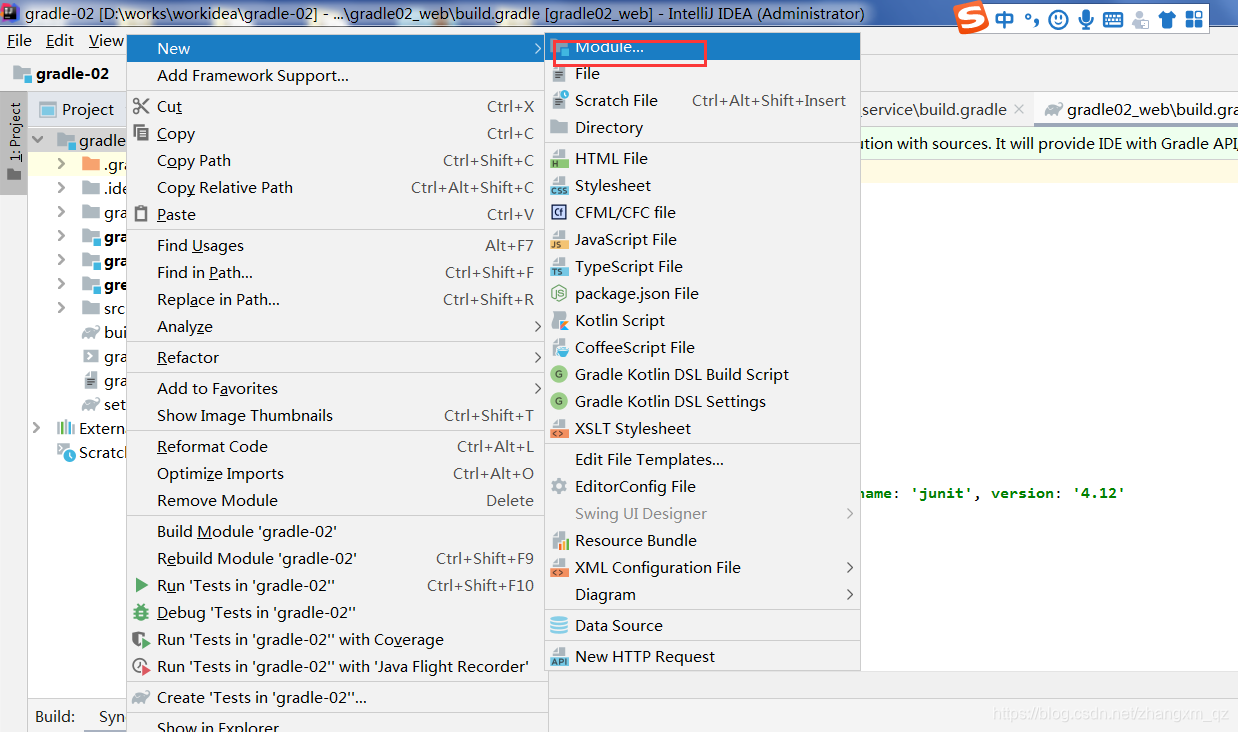Click the New HTTP Request API icon

559,657
